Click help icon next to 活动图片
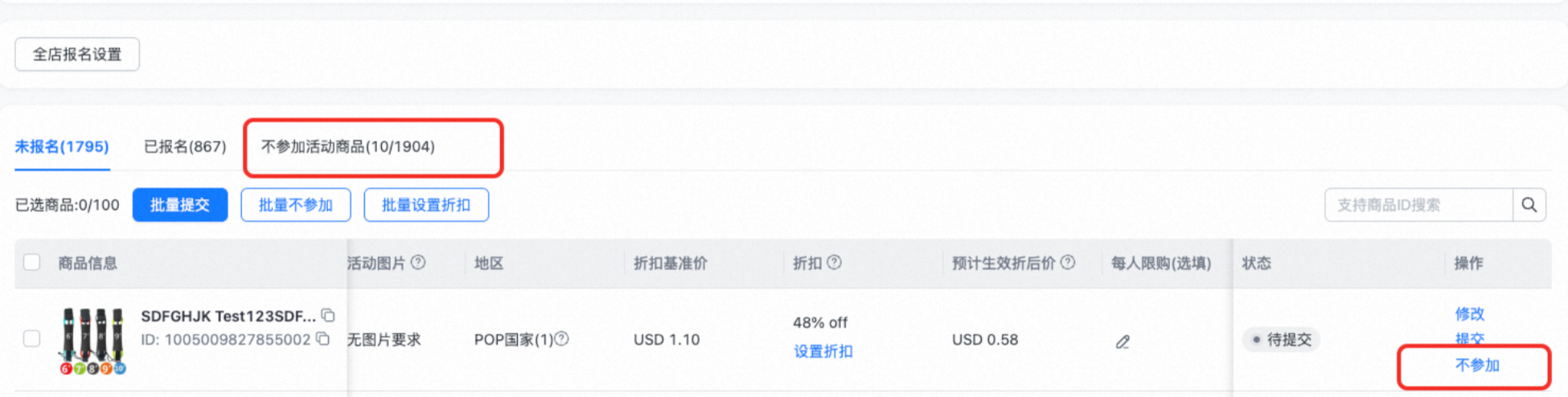This screenshot has height=397, width=1568. pos(418,263)
